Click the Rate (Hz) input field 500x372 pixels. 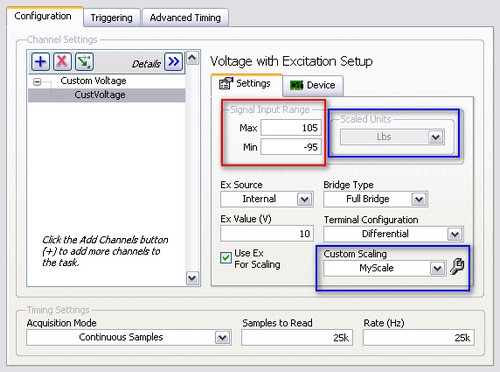pyautogui.click(x=418, y=338)
